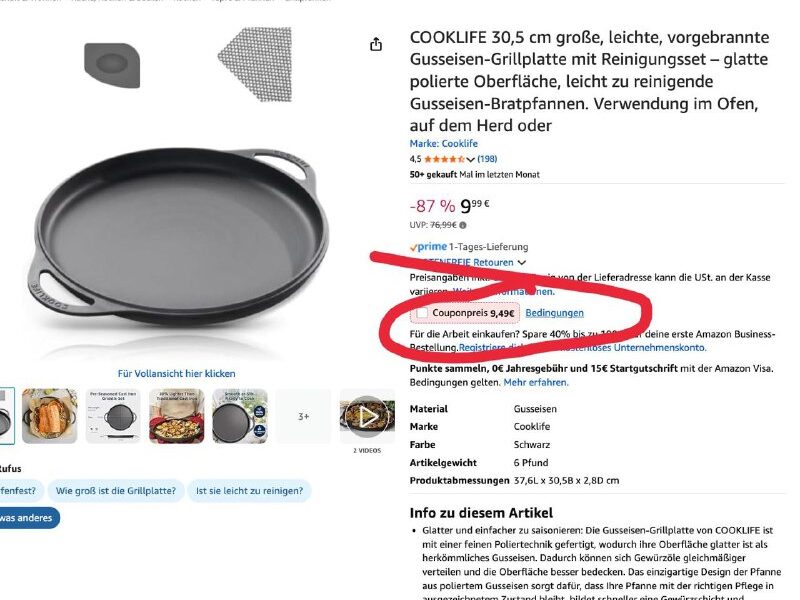Play the product video thumbnail

point(367,416)
